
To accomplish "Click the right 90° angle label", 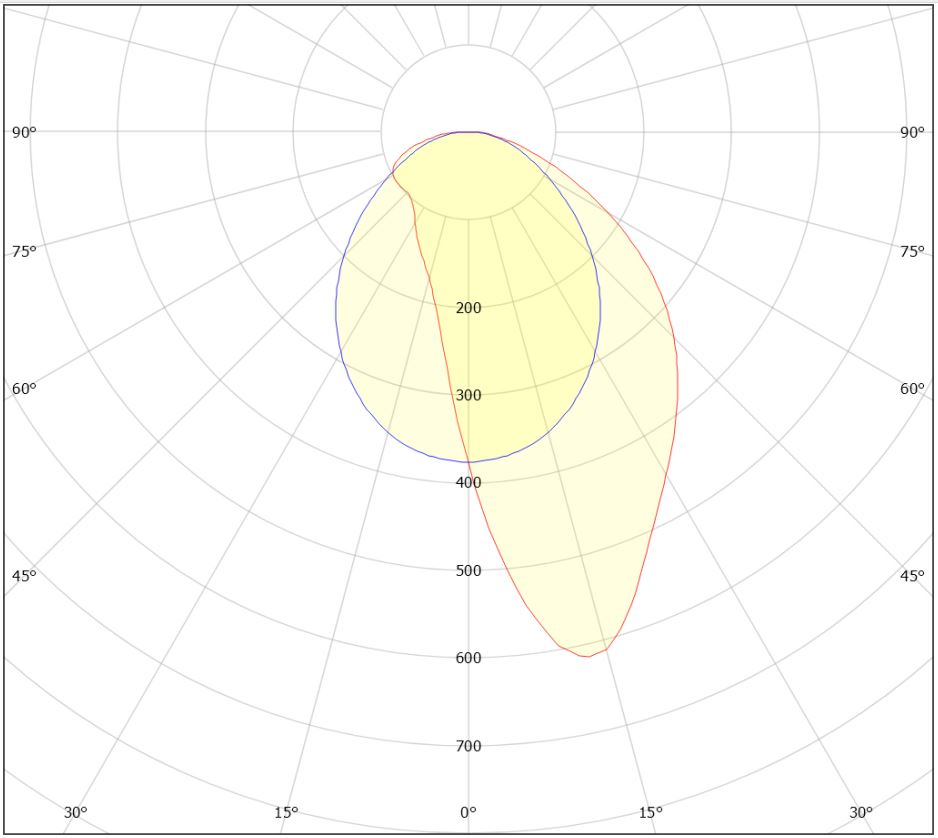I will [x=912, y=133].
